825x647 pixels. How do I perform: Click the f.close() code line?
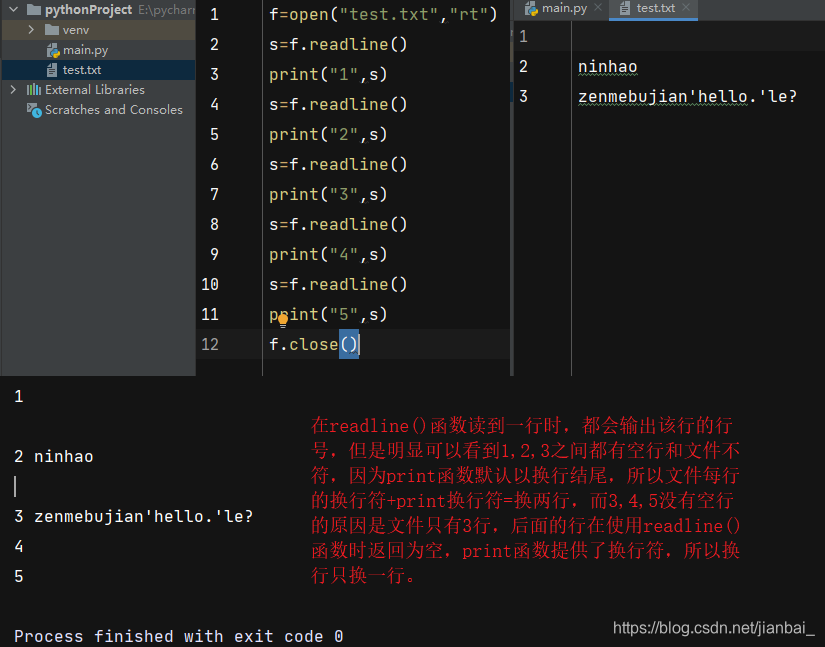coord(314,345)
